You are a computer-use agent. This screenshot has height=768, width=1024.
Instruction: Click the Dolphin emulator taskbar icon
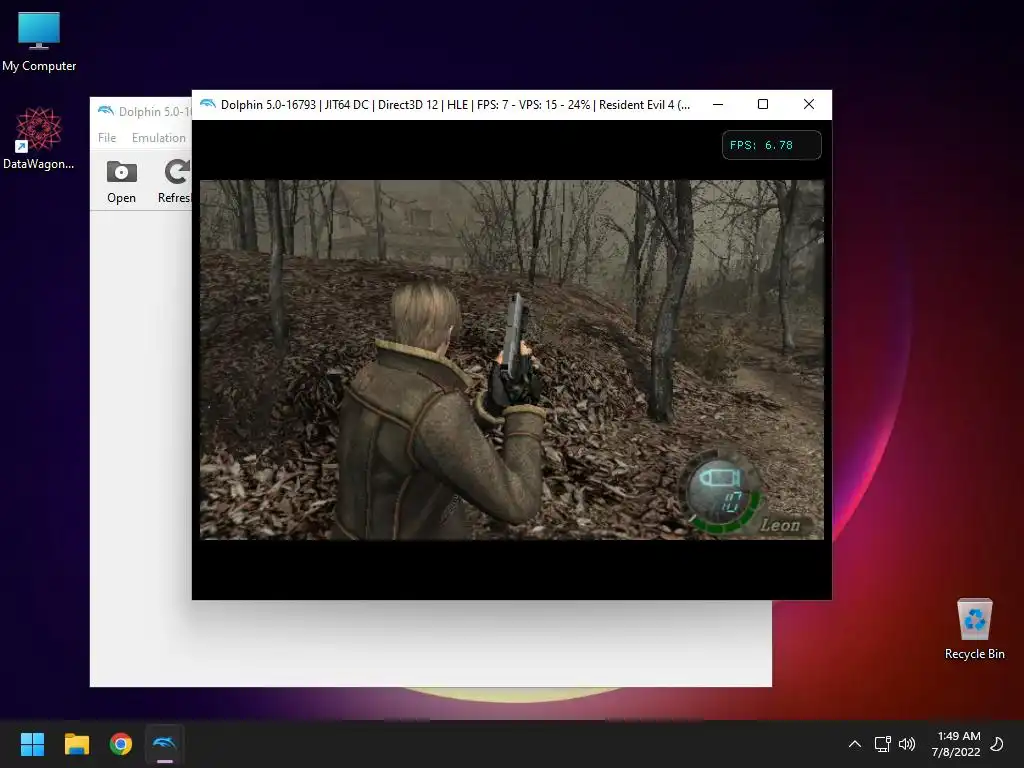pyautogui.click(x=165, y=744)
